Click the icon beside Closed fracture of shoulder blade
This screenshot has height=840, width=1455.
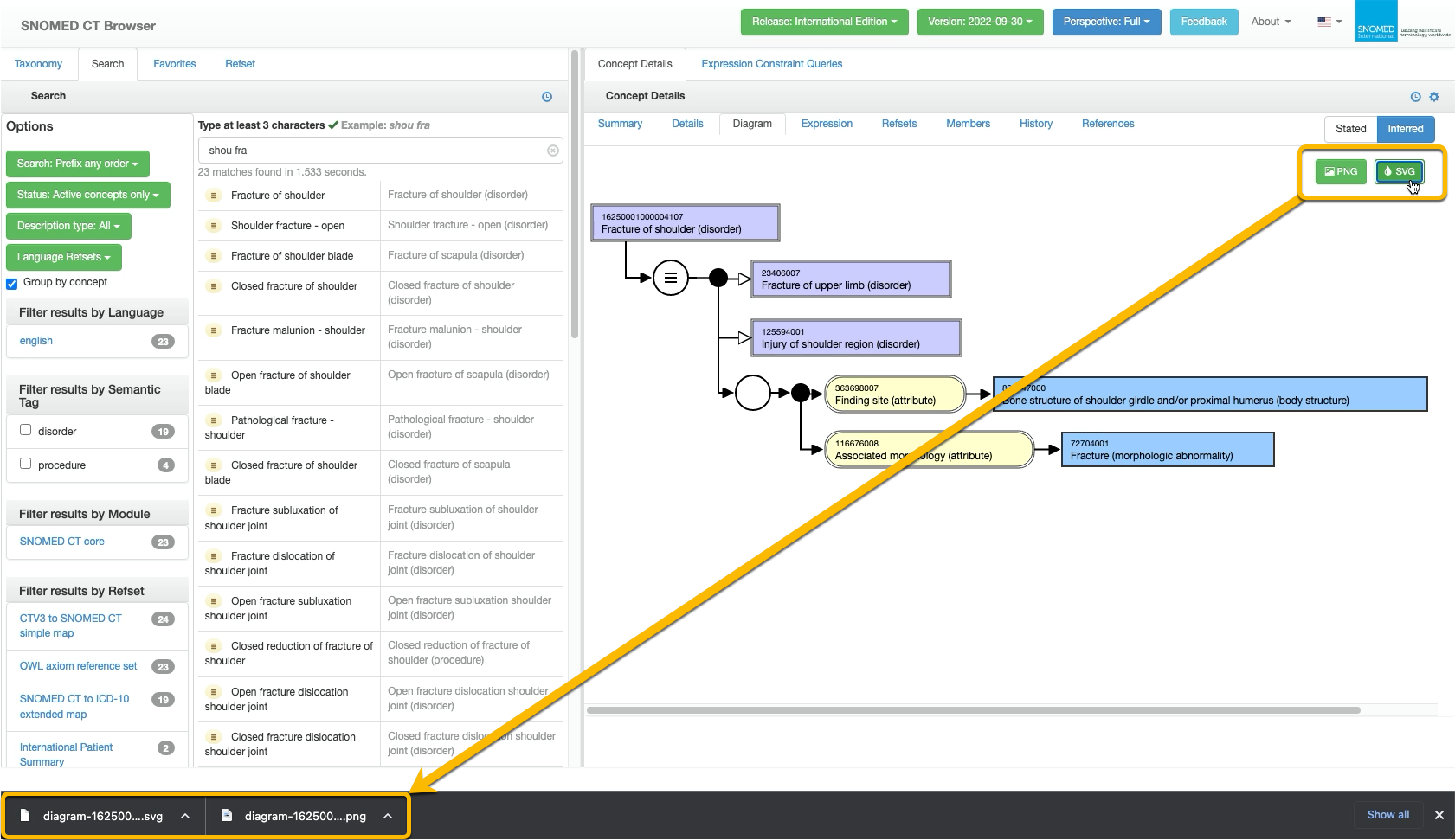click(214, 465)
